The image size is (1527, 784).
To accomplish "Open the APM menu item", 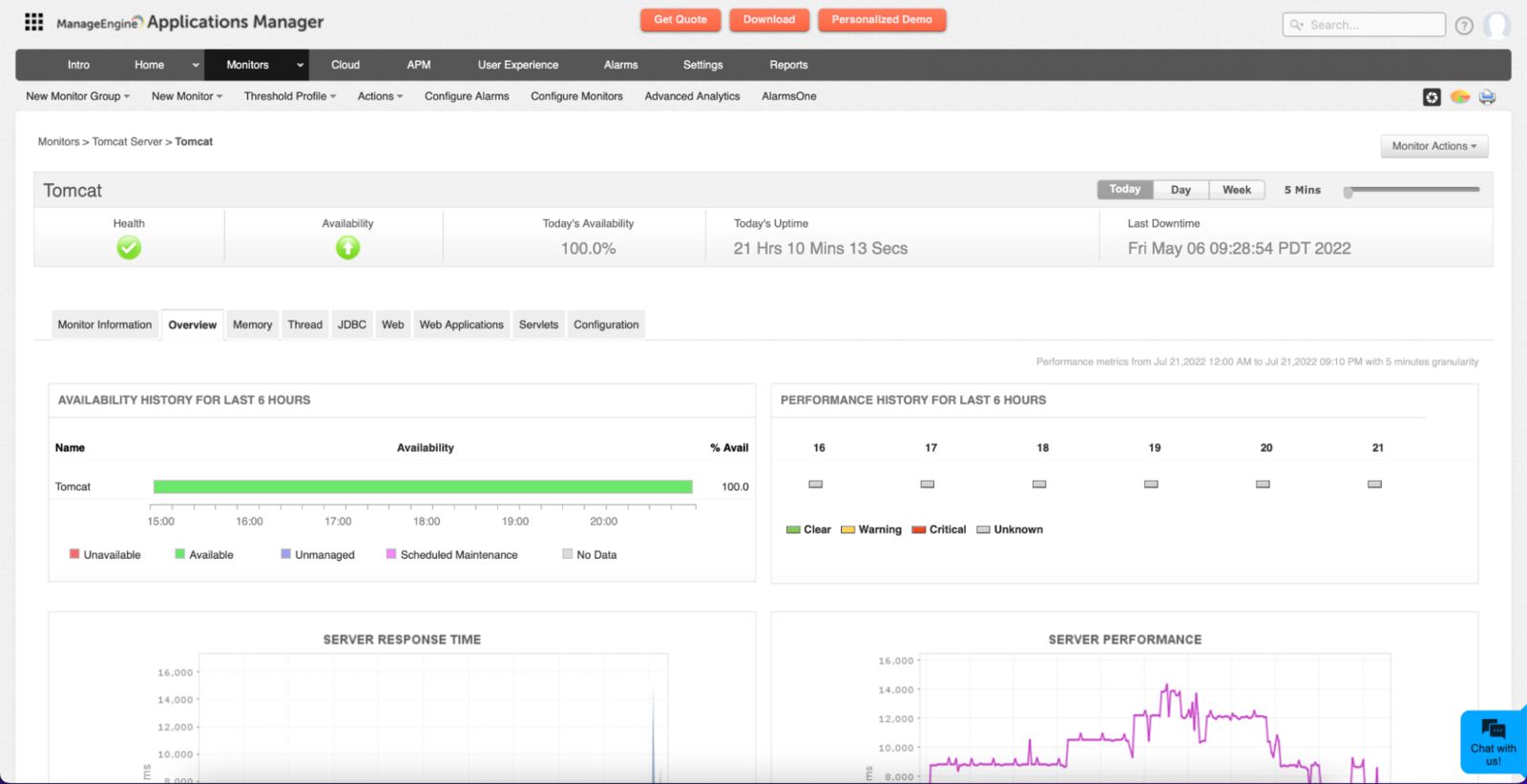I will (x=419, y=65).
